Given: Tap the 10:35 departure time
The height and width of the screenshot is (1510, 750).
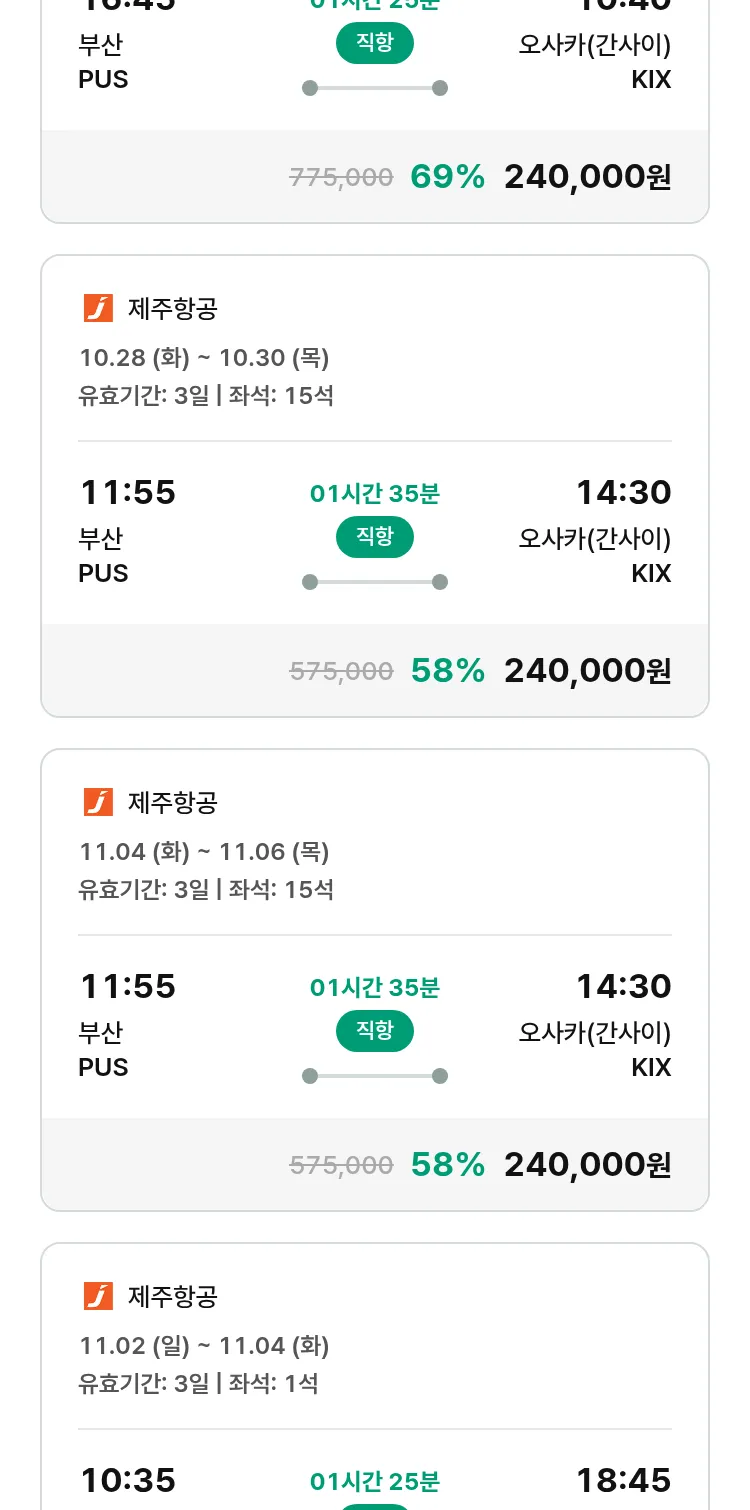Looking at the screenshot, I should click(127, 1480).
